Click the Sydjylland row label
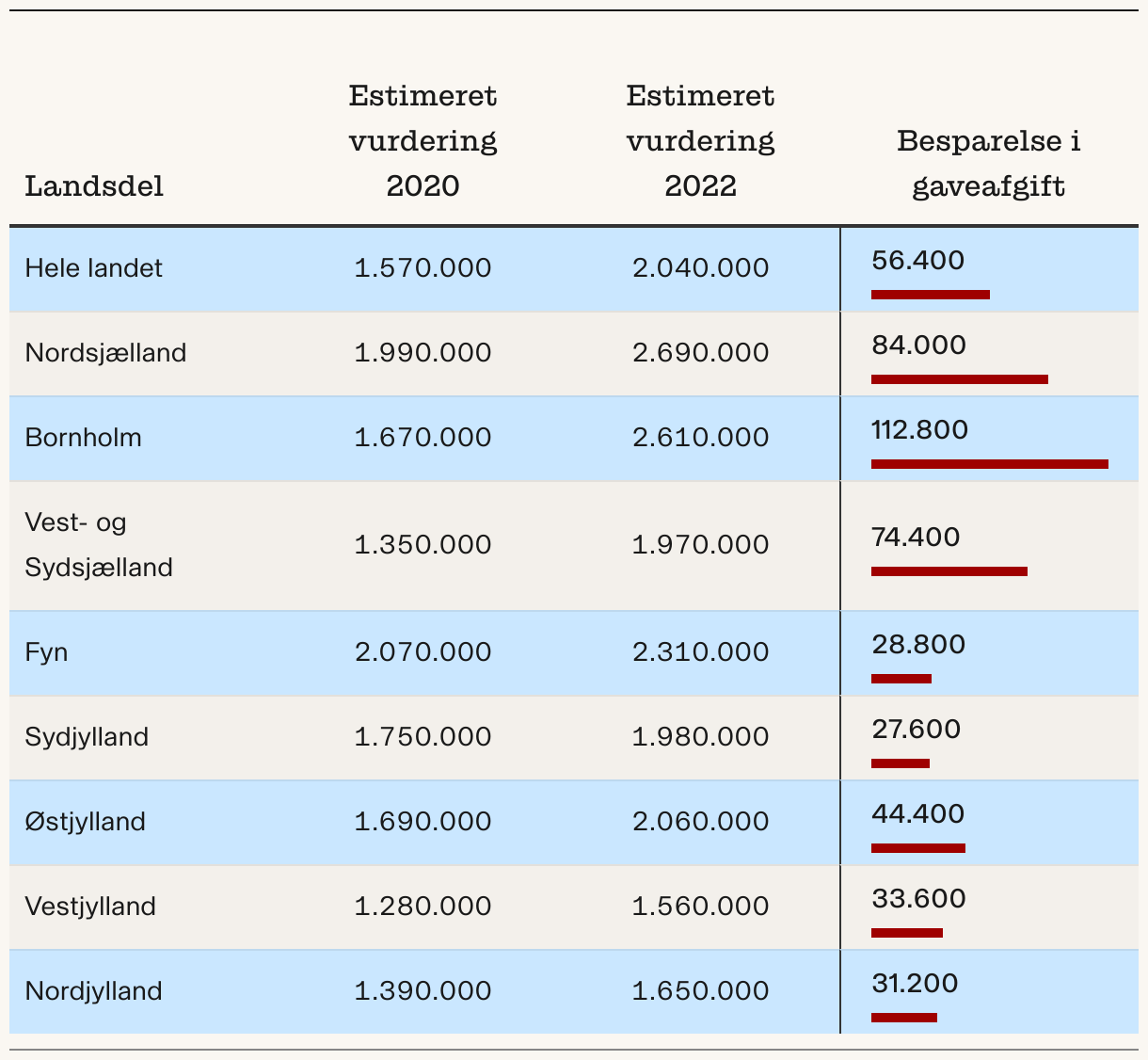1148x1060 pixels. (x=87, y=737)
